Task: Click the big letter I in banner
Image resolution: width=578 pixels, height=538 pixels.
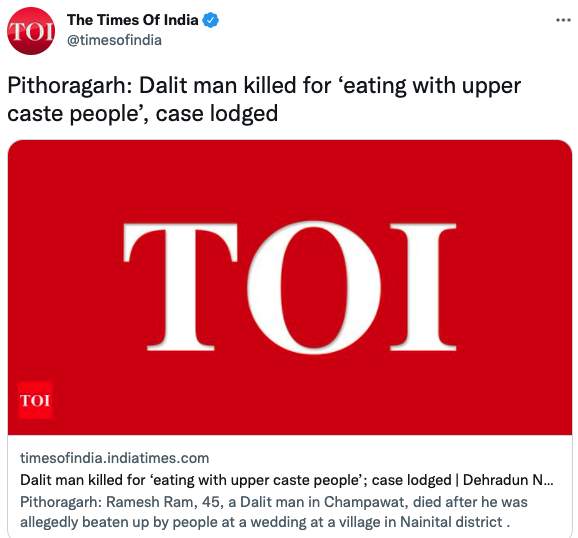Action: point(423,287)
